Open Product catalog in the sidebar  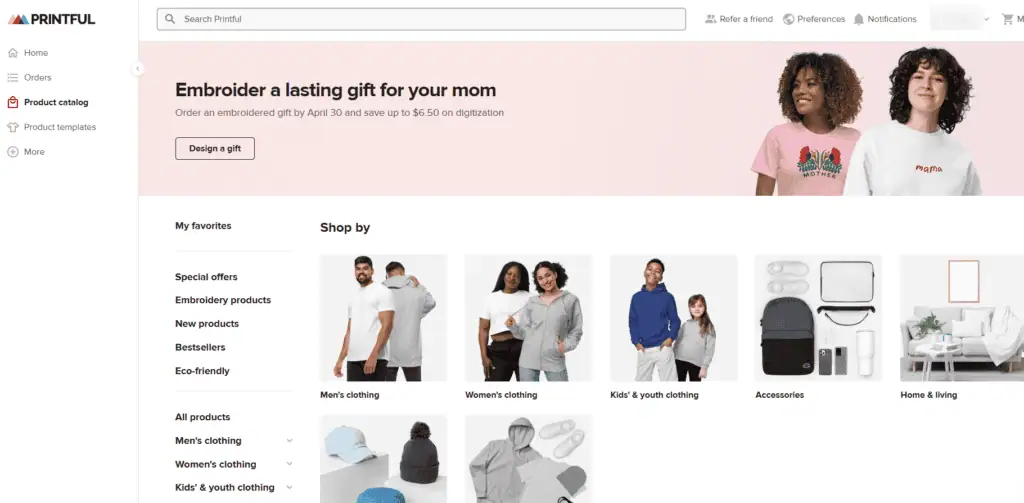56,102
